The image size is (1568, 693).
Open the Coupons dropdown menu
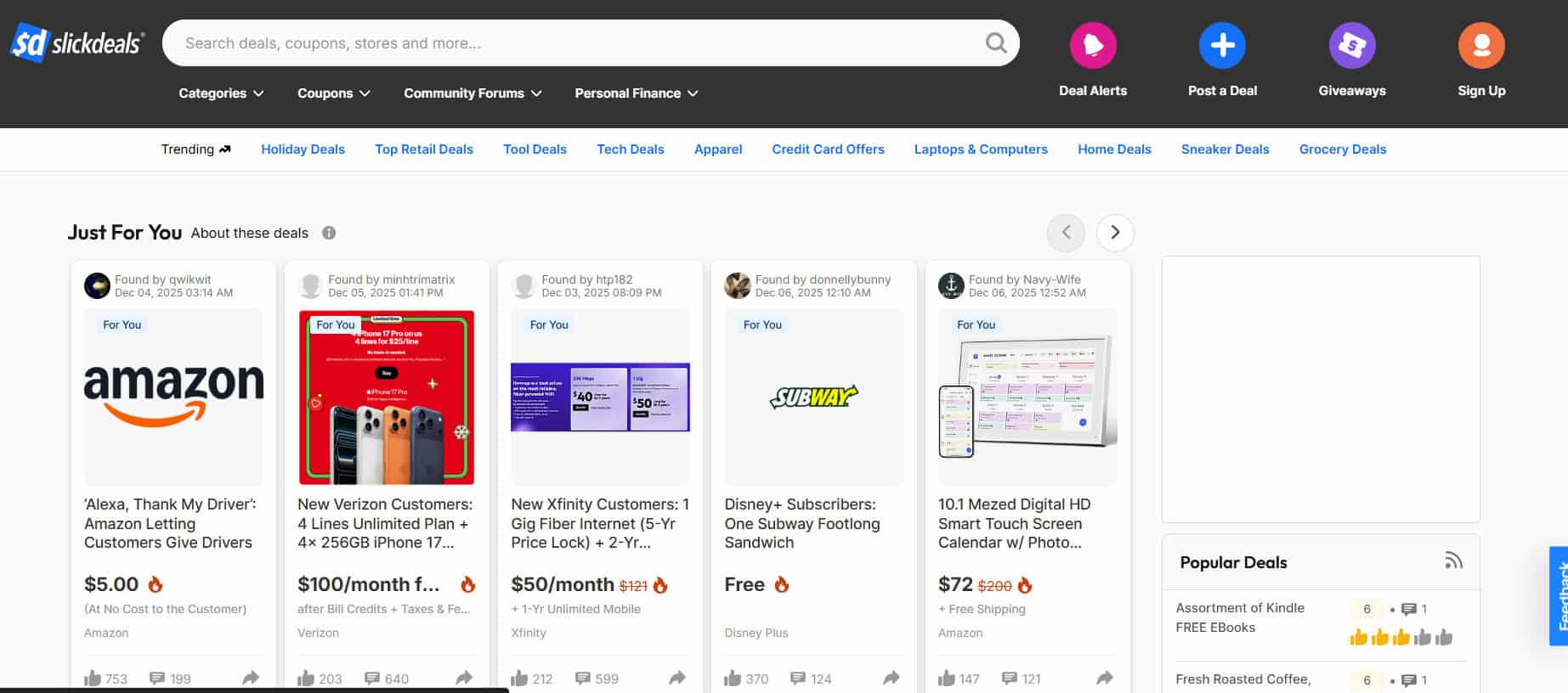click(333, 93)
